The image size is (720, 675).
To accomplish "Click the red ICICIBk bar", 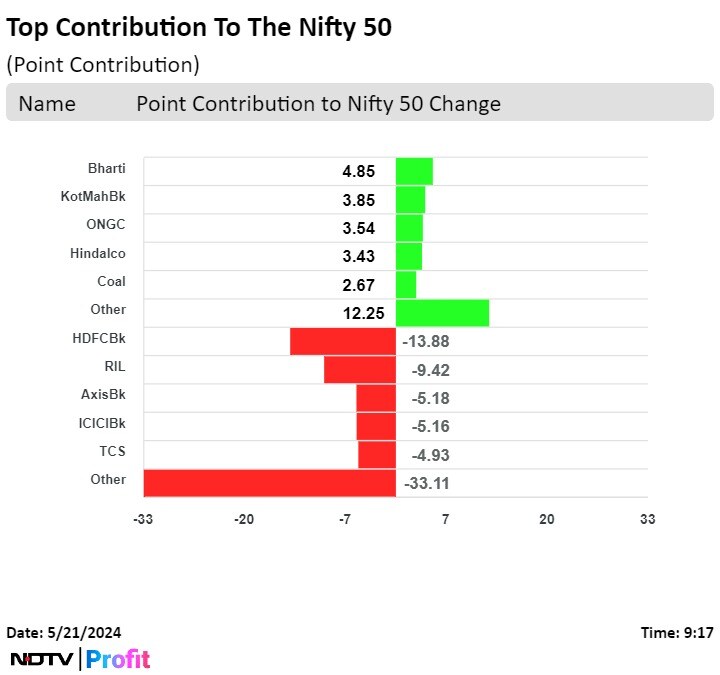I will point(376,426).
